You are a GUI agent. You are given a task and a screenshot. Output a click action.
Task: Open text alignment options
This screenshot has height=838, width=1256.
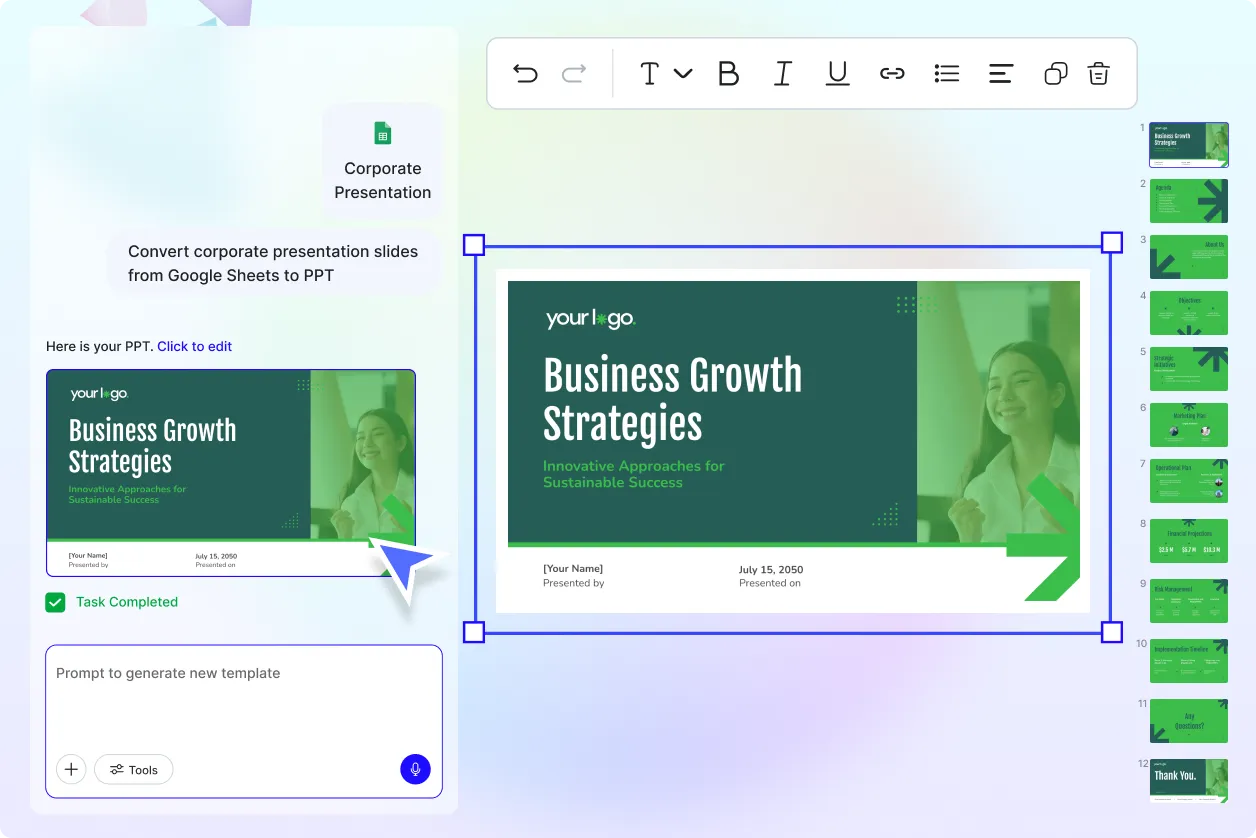(1001, 73)
